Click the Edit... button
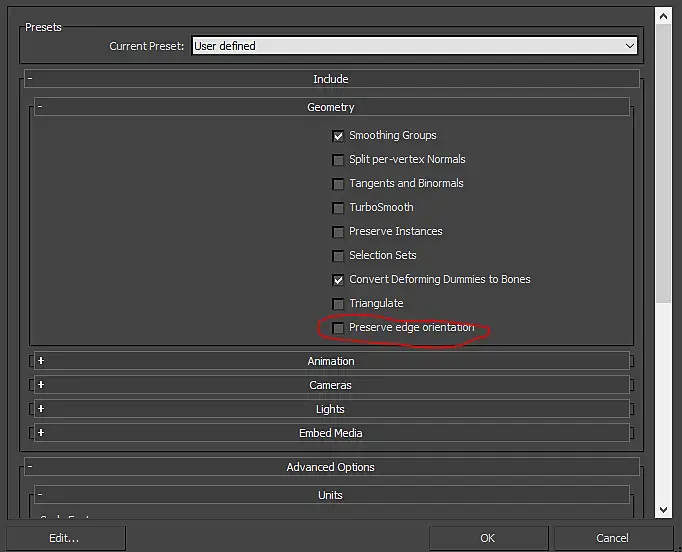The width and height of the screenshot is (682, 552). [65, 538]
